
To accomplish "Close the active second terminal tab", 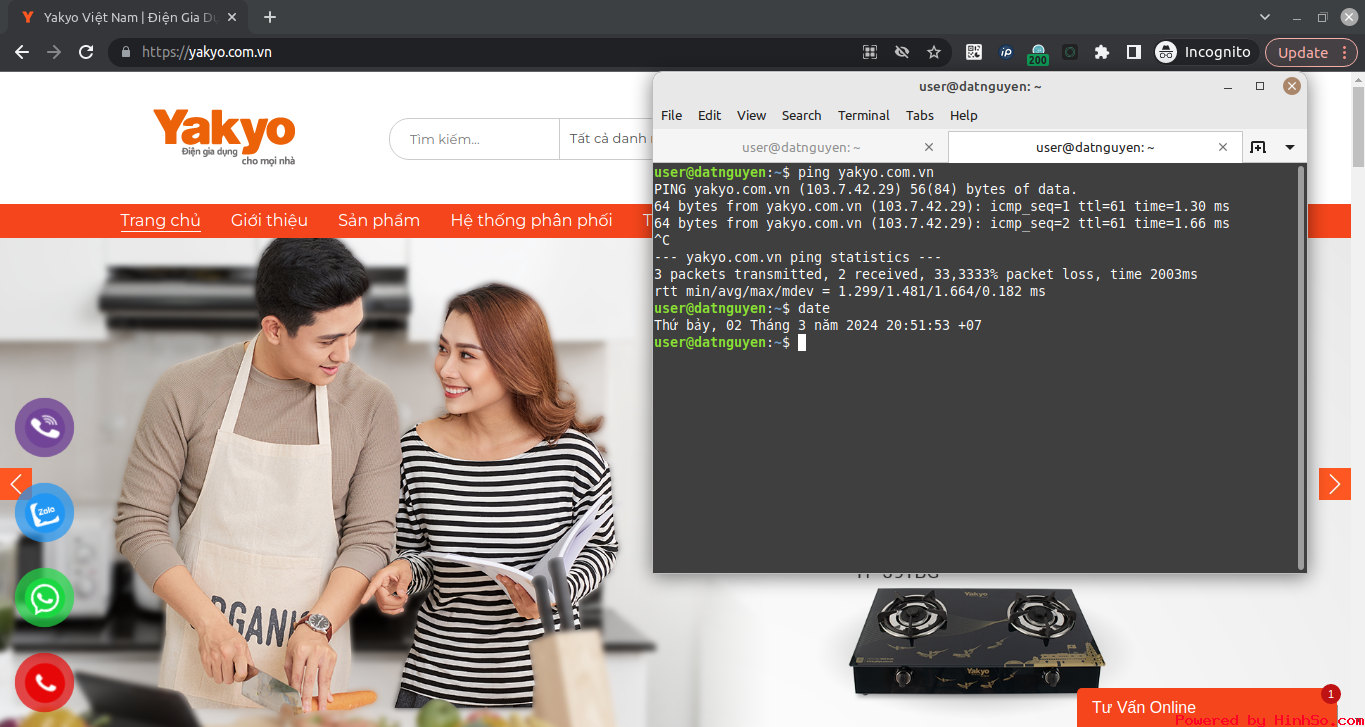I will 1223,147.
